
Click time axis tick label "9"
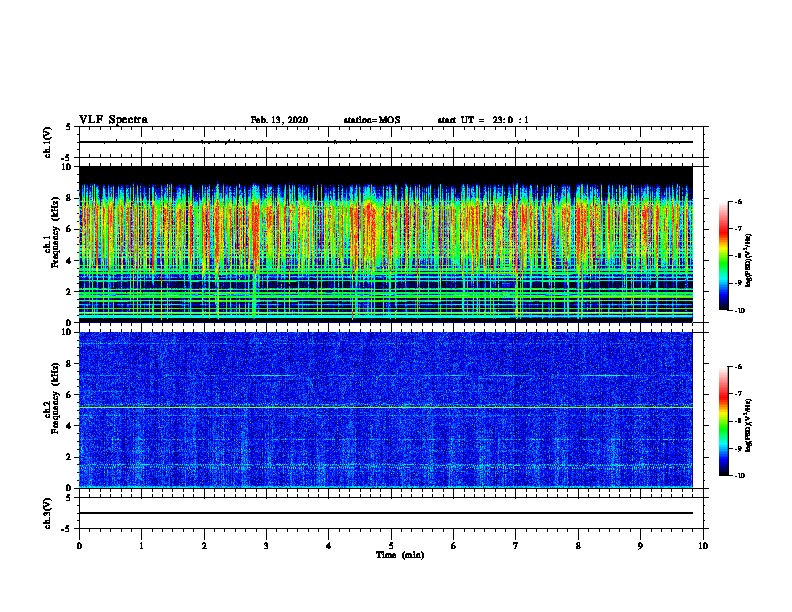click(640, 546)
